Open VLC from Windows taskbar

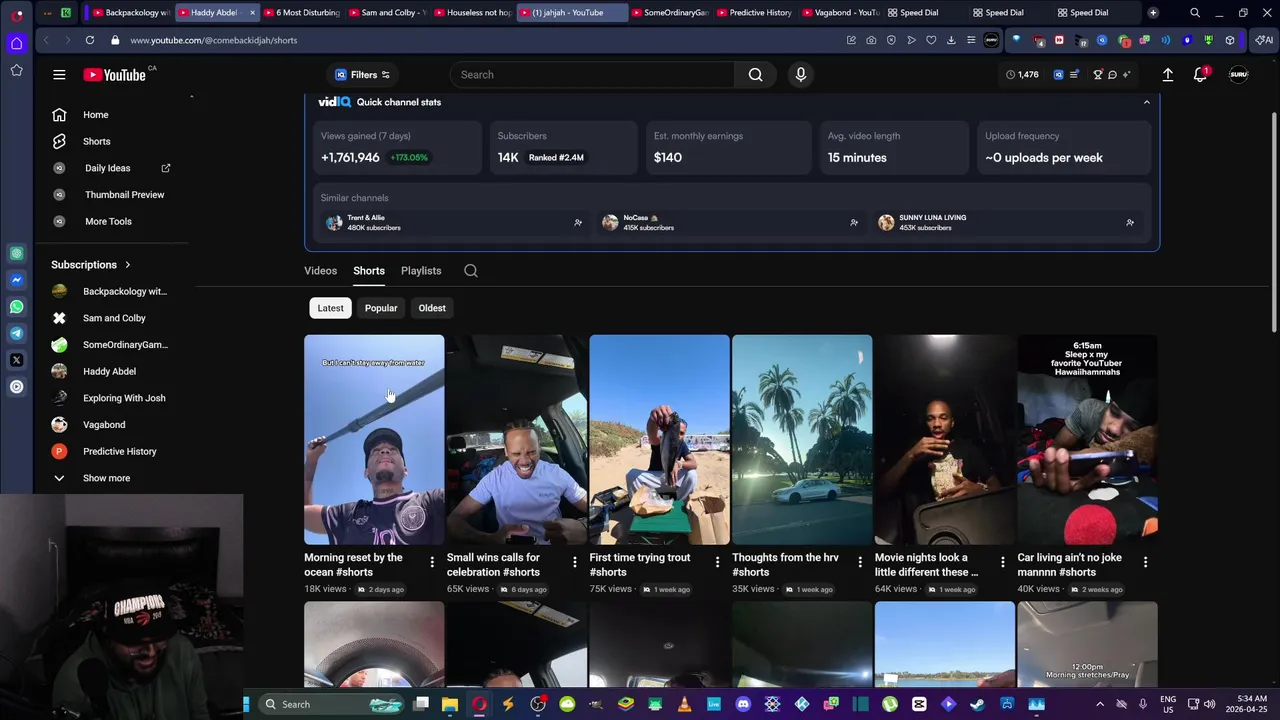point(684,704)
